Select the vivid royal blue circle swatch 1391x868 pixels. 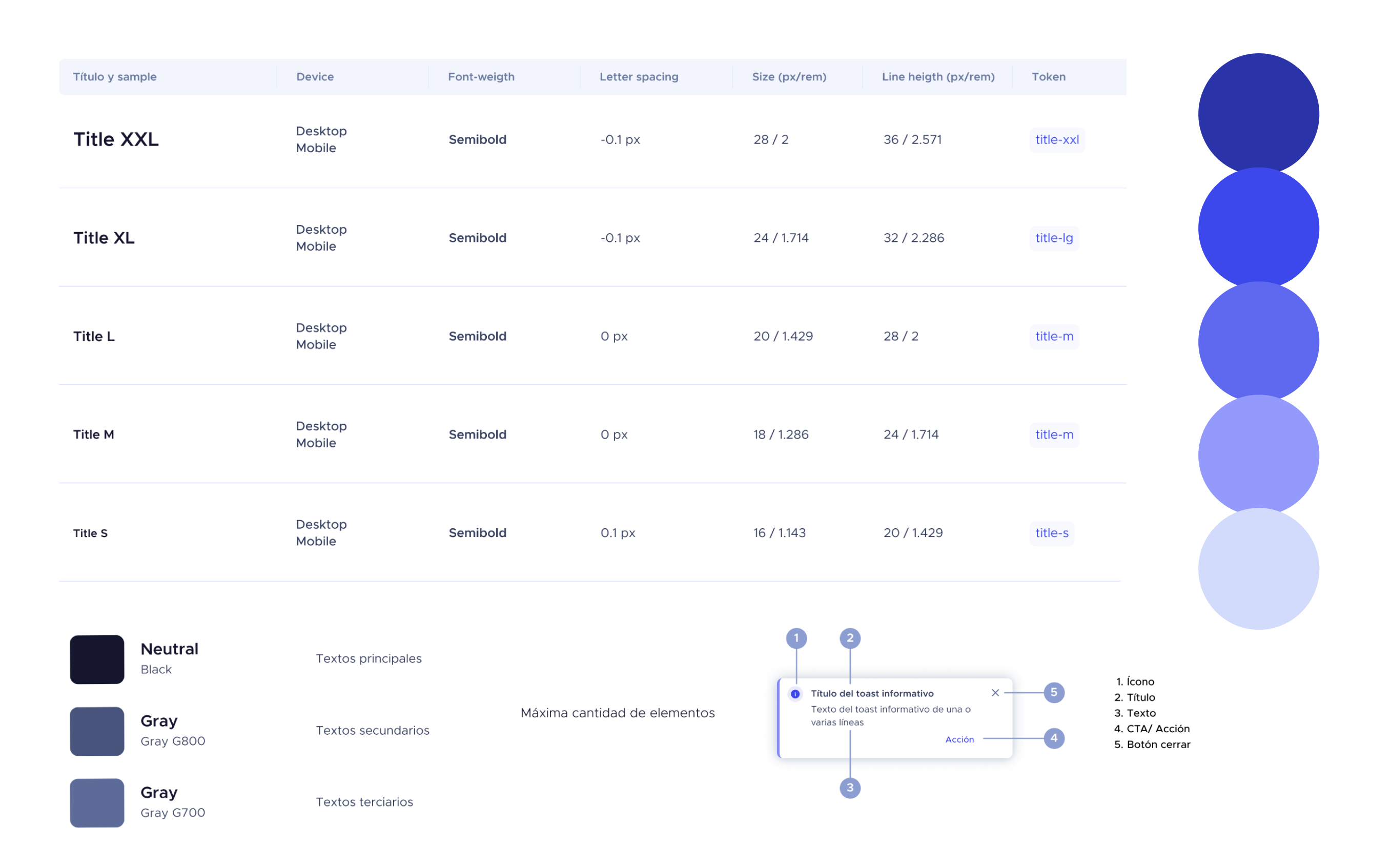click(1258, 228)
